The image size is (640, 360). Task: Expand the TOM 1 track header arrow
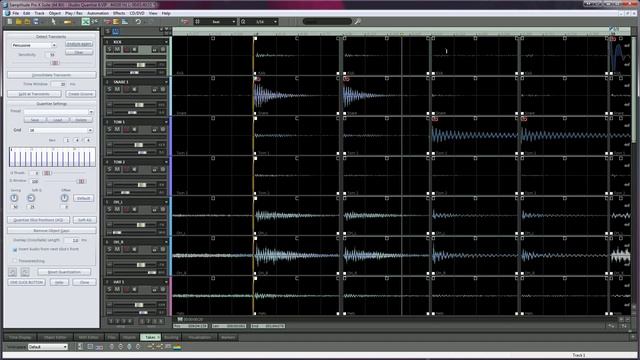click(166, 122)
